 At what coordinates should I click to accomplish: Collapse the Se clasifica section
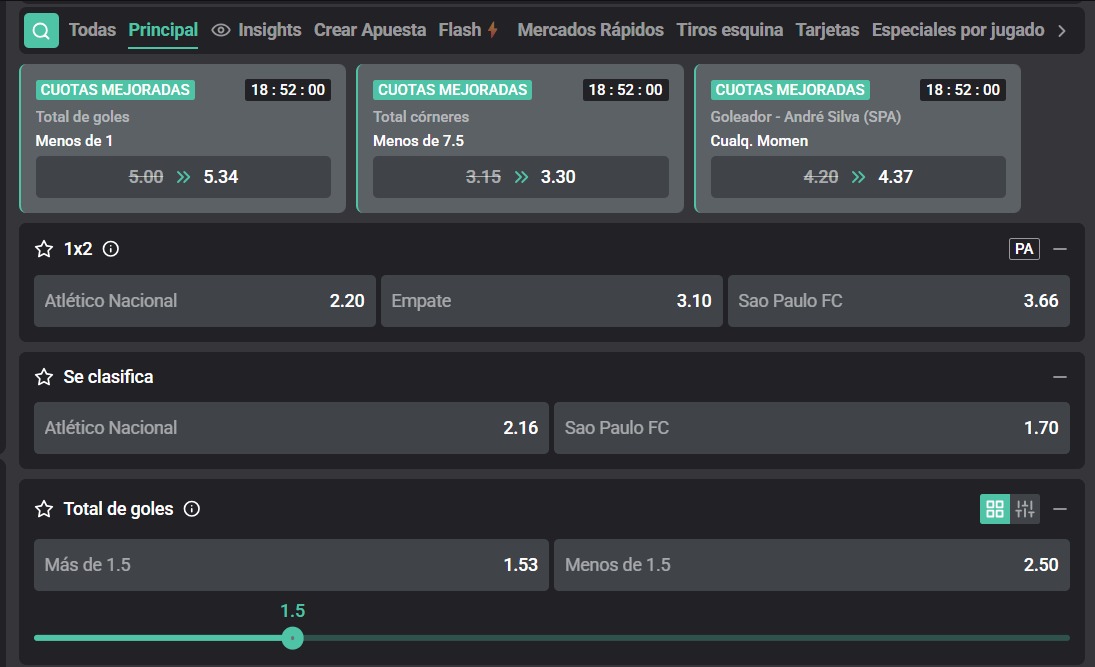point(1060,377)
